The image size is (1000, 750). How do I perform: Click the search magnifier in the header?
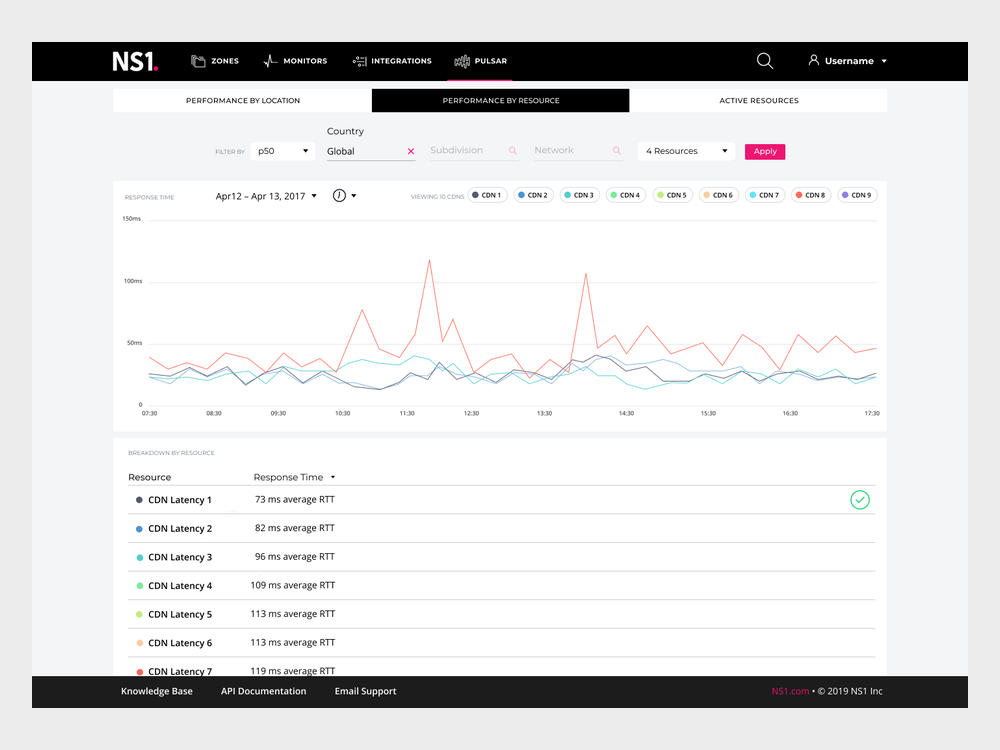click(x=765, y=61)
